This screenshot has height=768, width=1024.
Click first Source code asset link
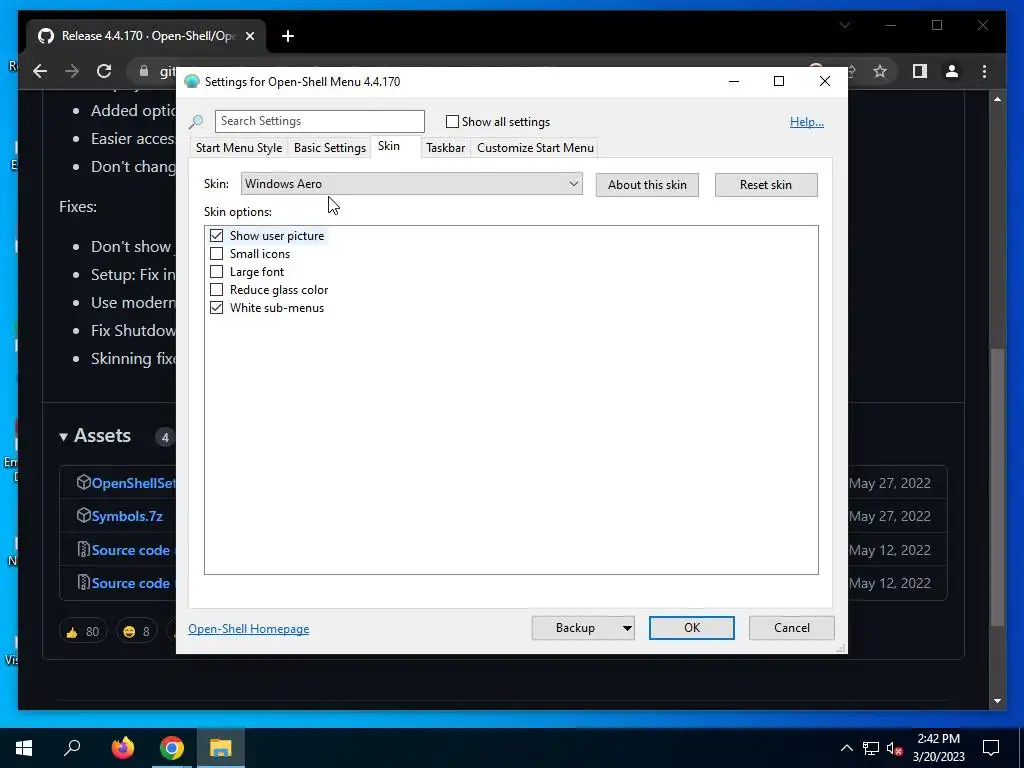click(x=131, y=550)
